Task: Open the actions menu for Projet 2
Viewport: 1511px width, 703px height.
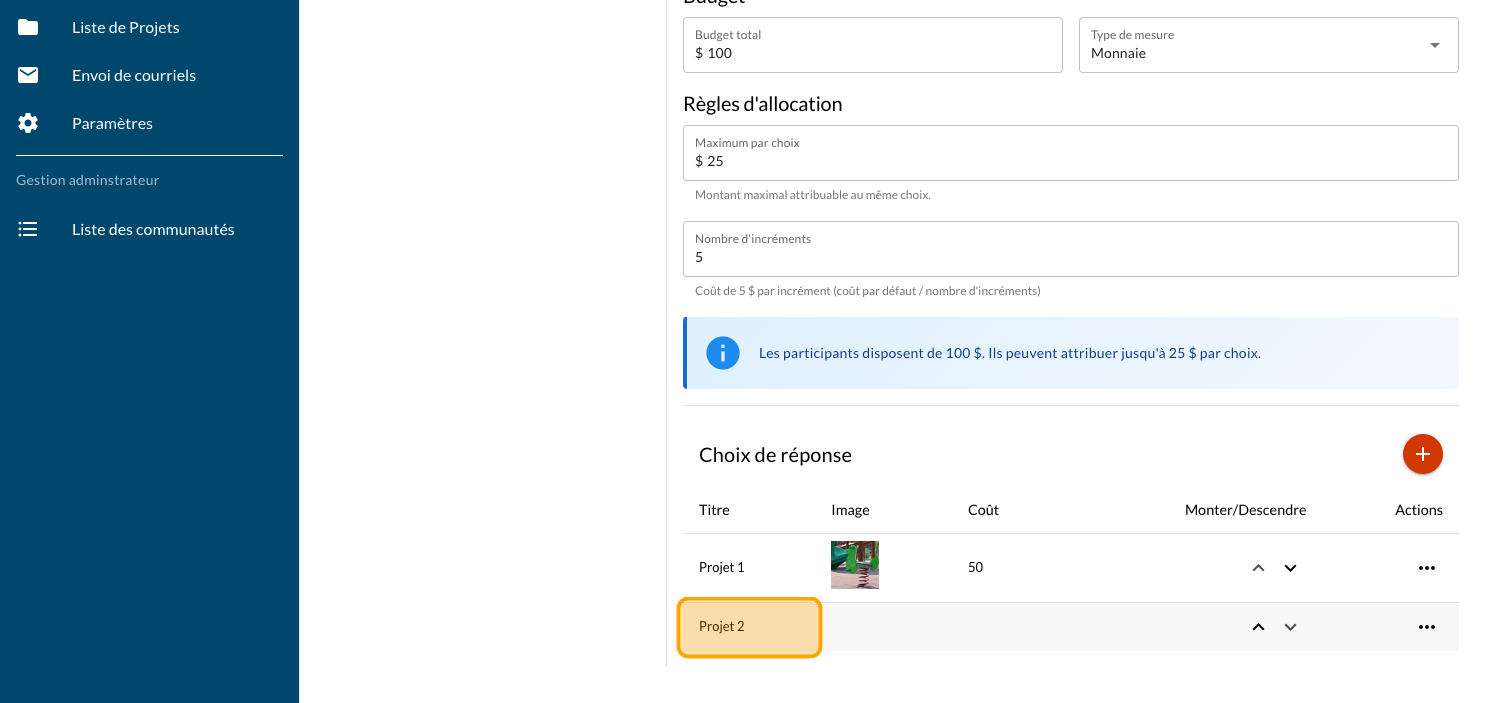Action: tap(1426, 627)
